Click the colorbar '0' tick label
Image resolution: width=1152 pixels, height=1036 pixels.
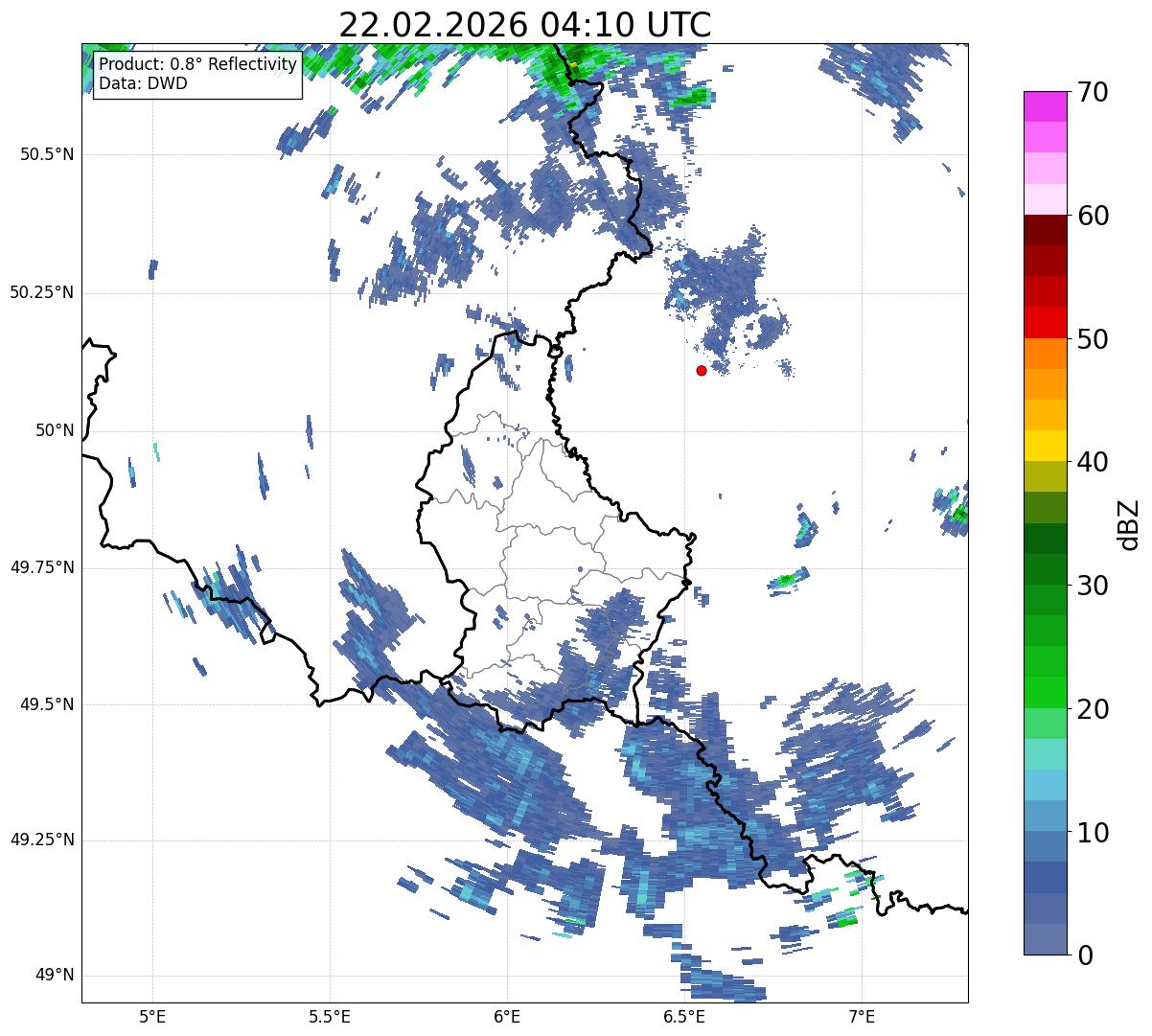coord(1085,955)
